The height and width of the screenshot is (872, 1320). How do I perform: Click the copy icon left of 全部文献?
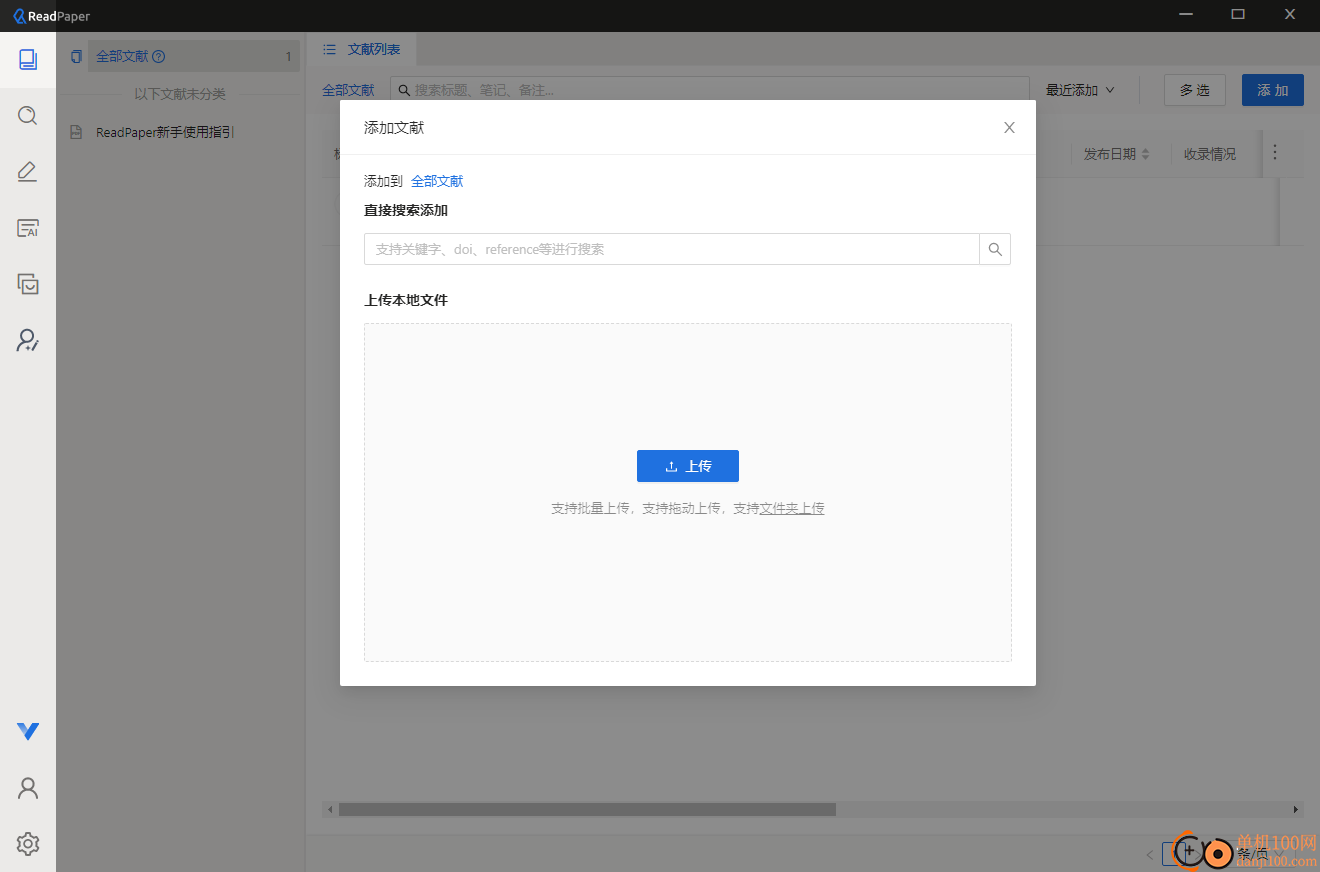pyautogui.click(x=76, y=57)
